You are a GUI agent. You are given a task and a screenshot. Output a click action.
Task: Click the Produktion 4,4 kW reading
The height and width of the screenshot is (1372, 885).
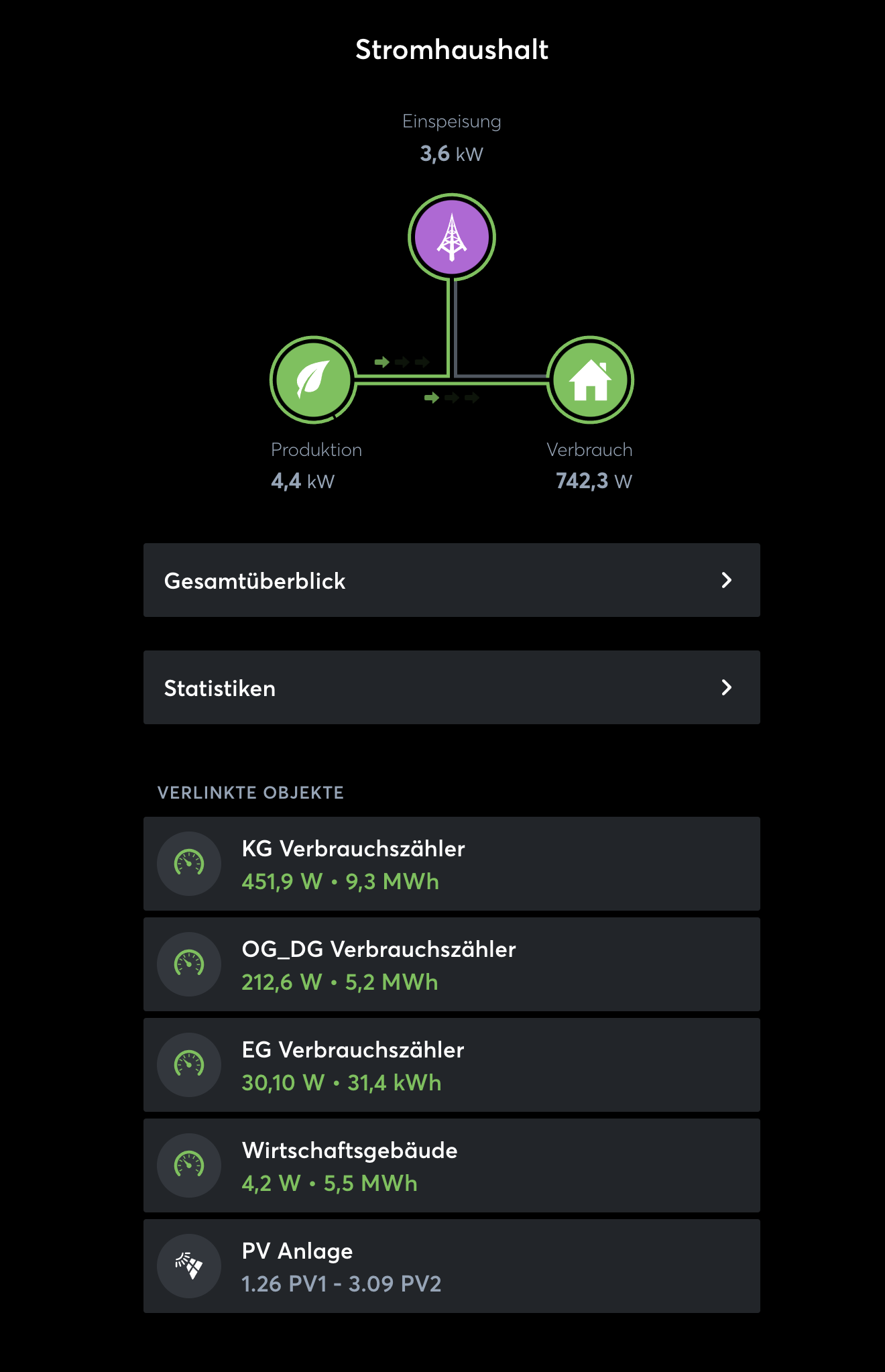[x=303, y=481]
